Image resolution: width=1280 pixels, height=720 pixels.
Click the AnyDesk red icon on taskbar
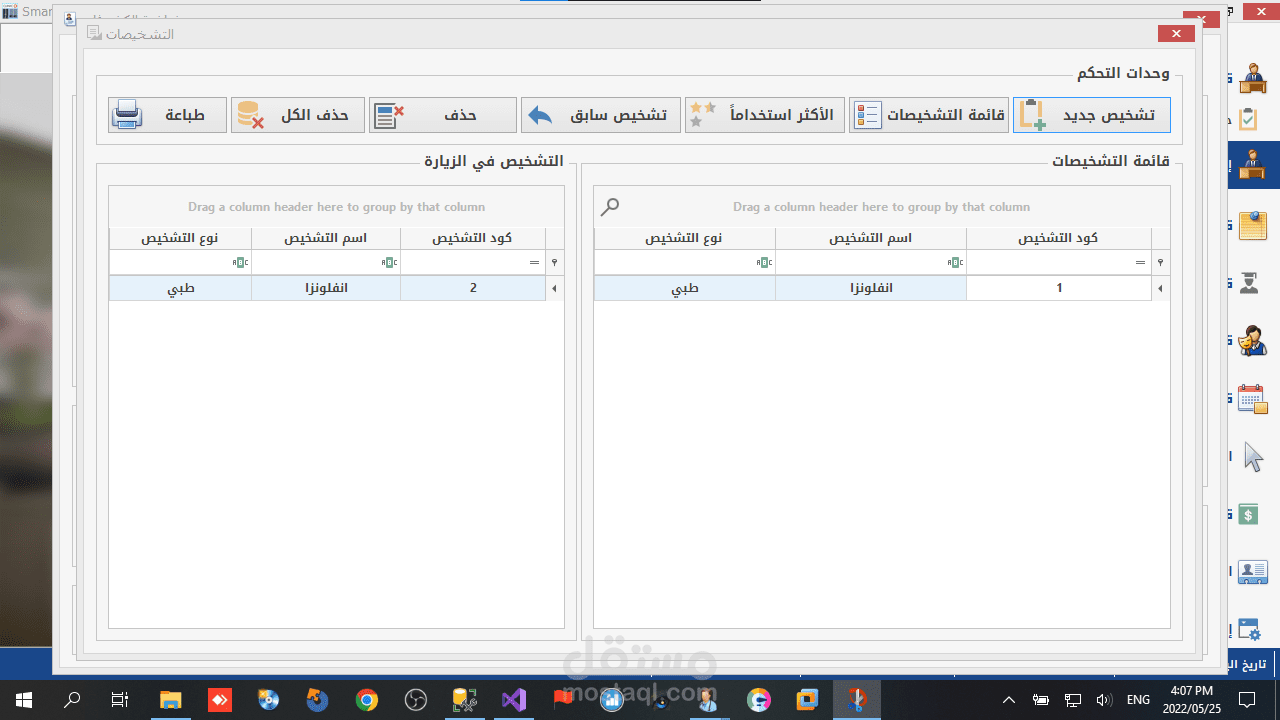pos(219,700)
